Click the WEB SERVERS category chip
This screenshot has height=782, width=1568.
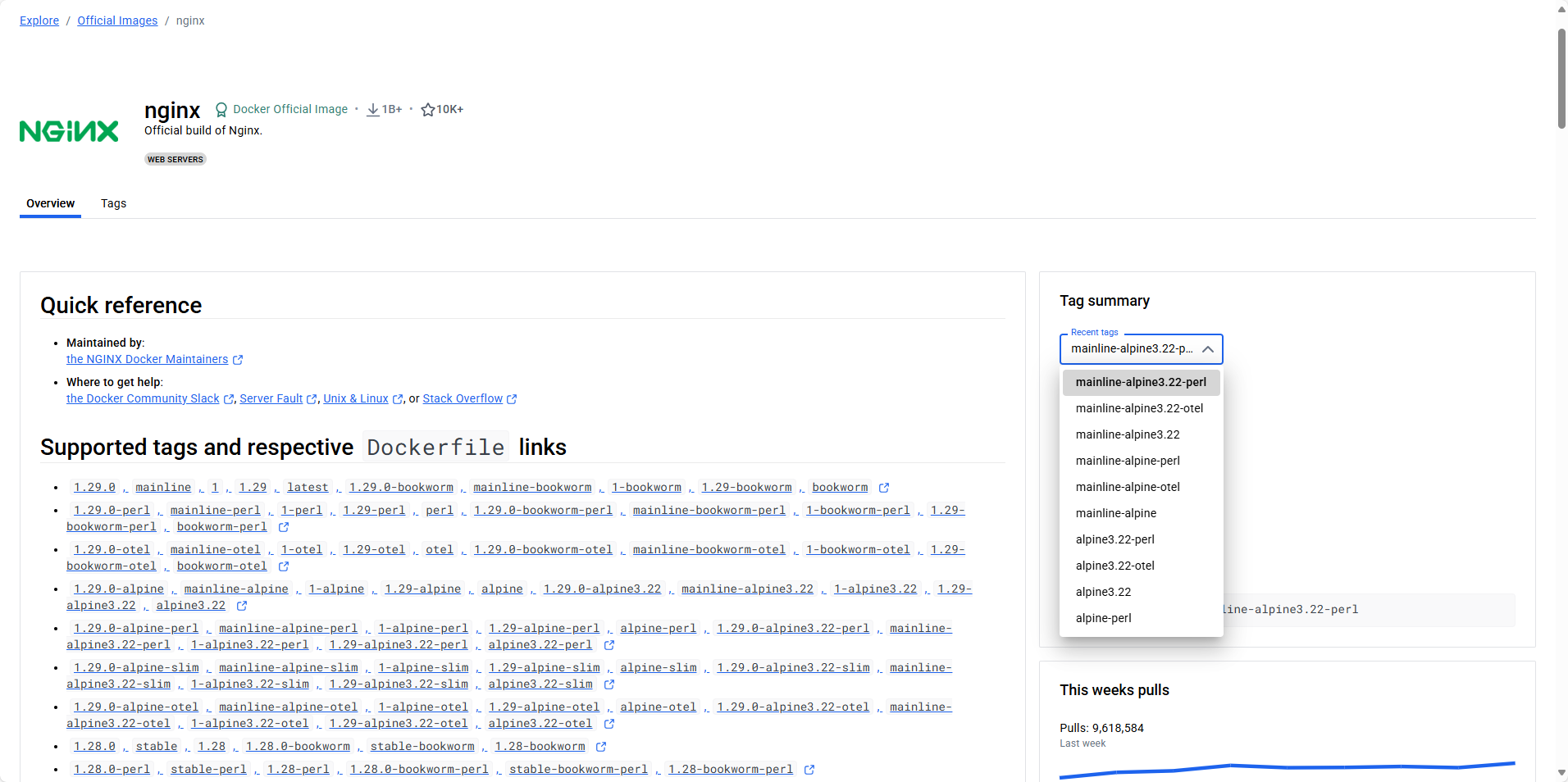click(175, 159)
